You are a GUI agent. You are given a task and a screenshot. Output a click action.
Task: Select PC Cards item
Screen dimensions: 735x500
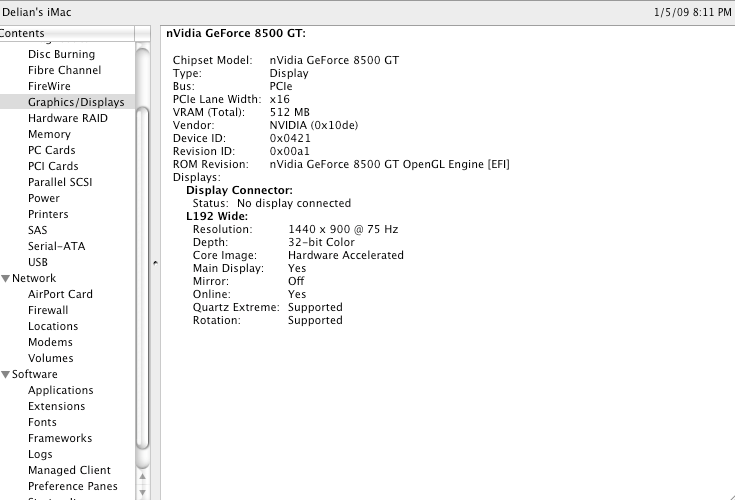pyautogui.click(x=52, y=150)
